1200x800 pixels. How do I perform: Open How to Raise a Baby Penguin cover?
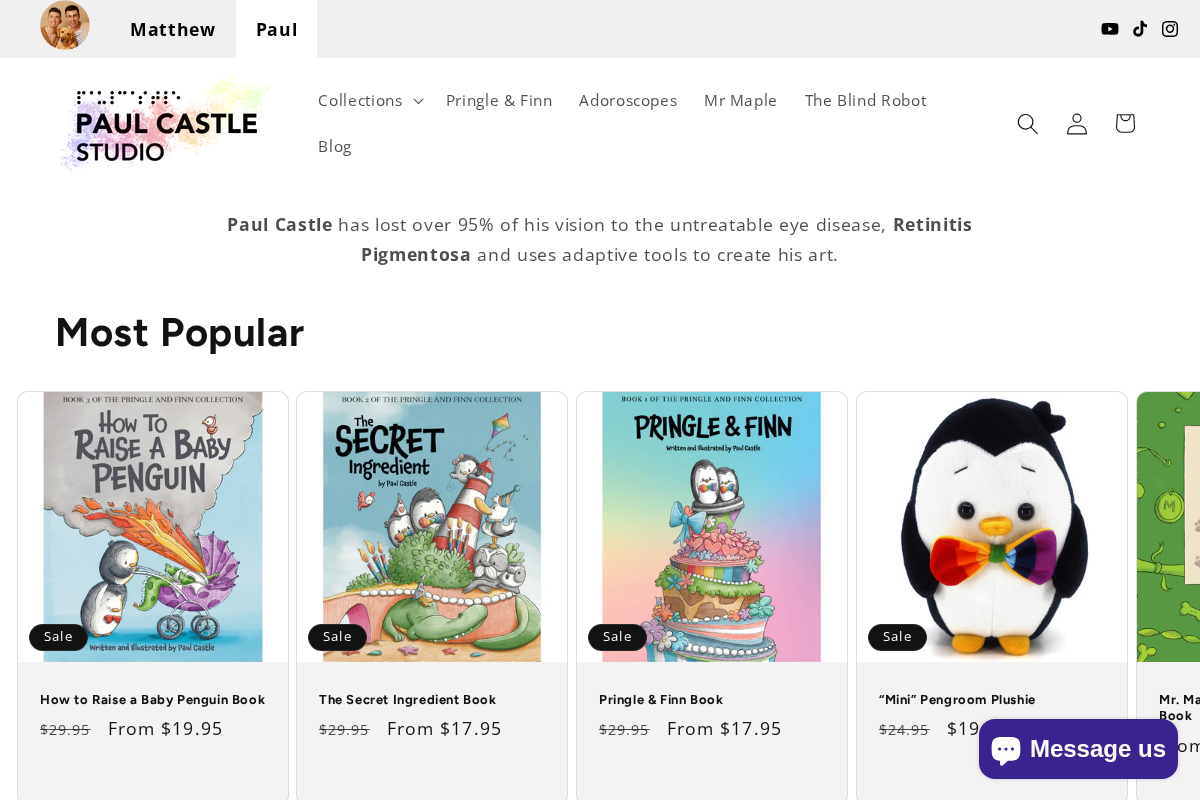153,527
